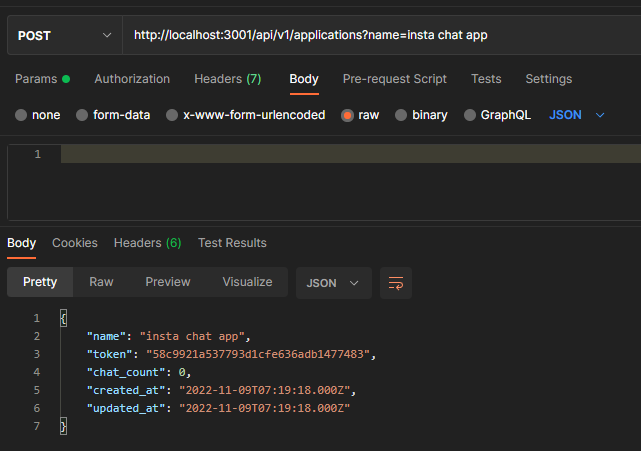Screen dimensions: 641x451
Task: Select x-www-form-urlencoded radio option
Action: coord(172,115)
